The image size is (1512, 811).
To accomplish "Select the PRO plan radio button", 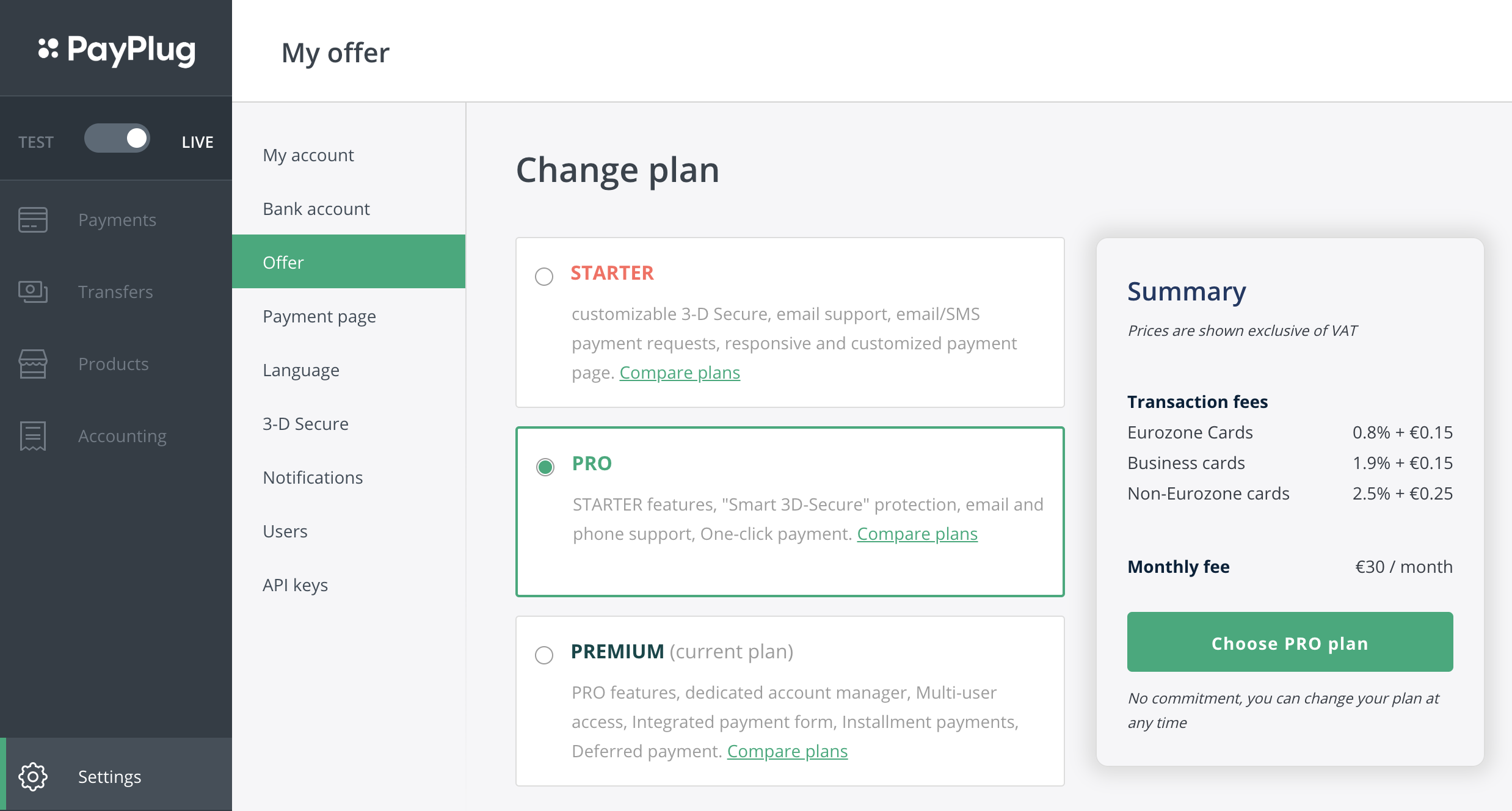I will (x=545, y=467).
